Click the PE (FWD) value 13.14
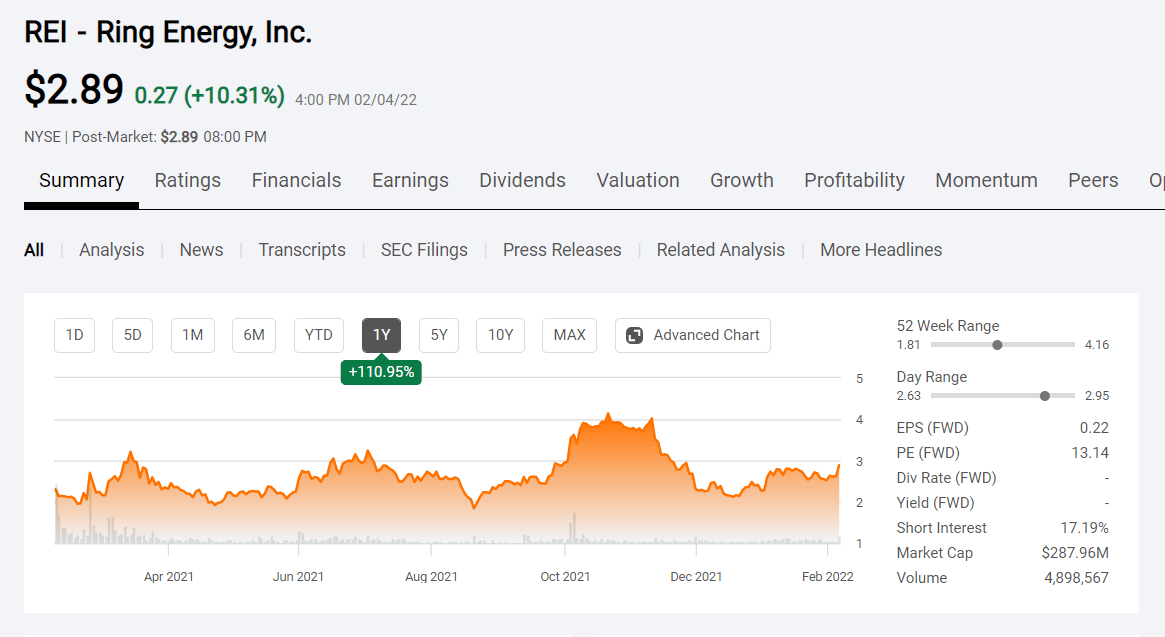This screenshot has width=1165, height=637. (1090, 453)
